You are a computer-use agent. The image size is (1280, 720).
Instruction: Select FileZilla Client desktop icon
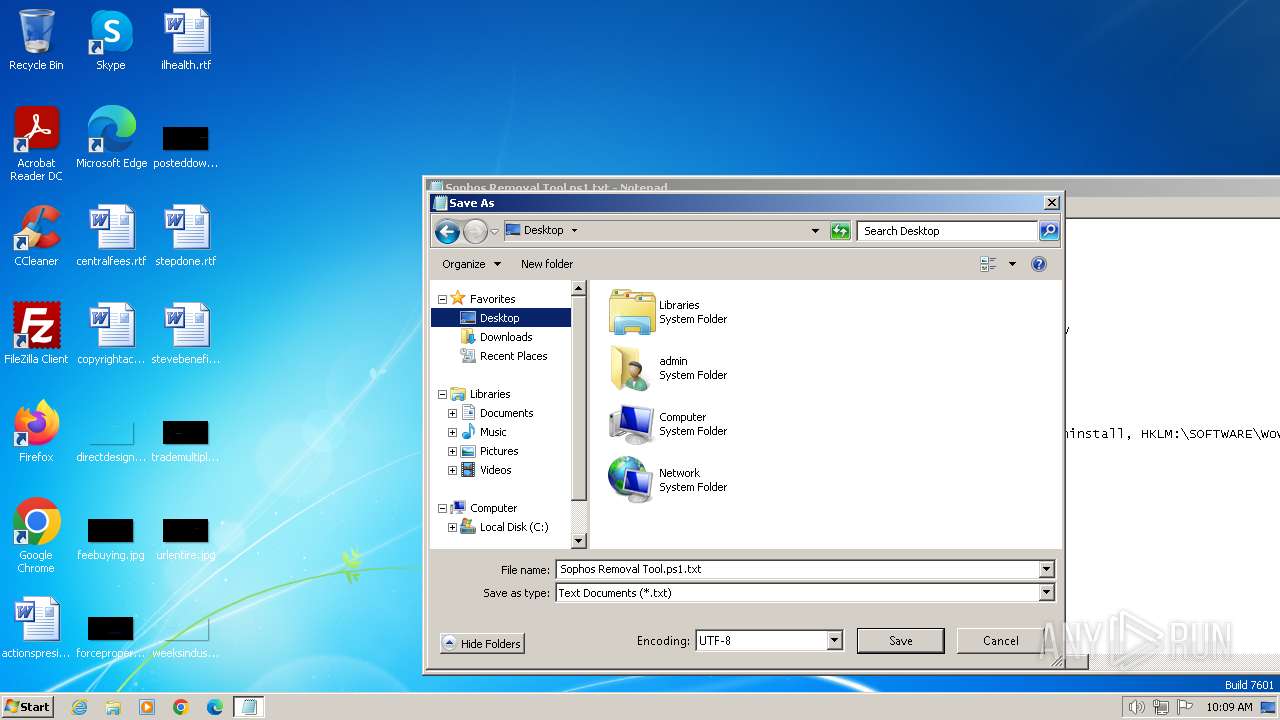[36, 334]
